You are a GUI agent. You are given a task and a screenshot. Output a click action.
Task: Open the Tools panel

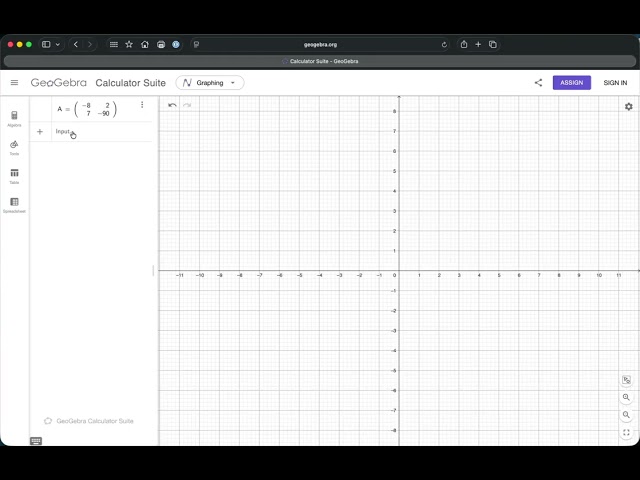(x=14, y=148)
